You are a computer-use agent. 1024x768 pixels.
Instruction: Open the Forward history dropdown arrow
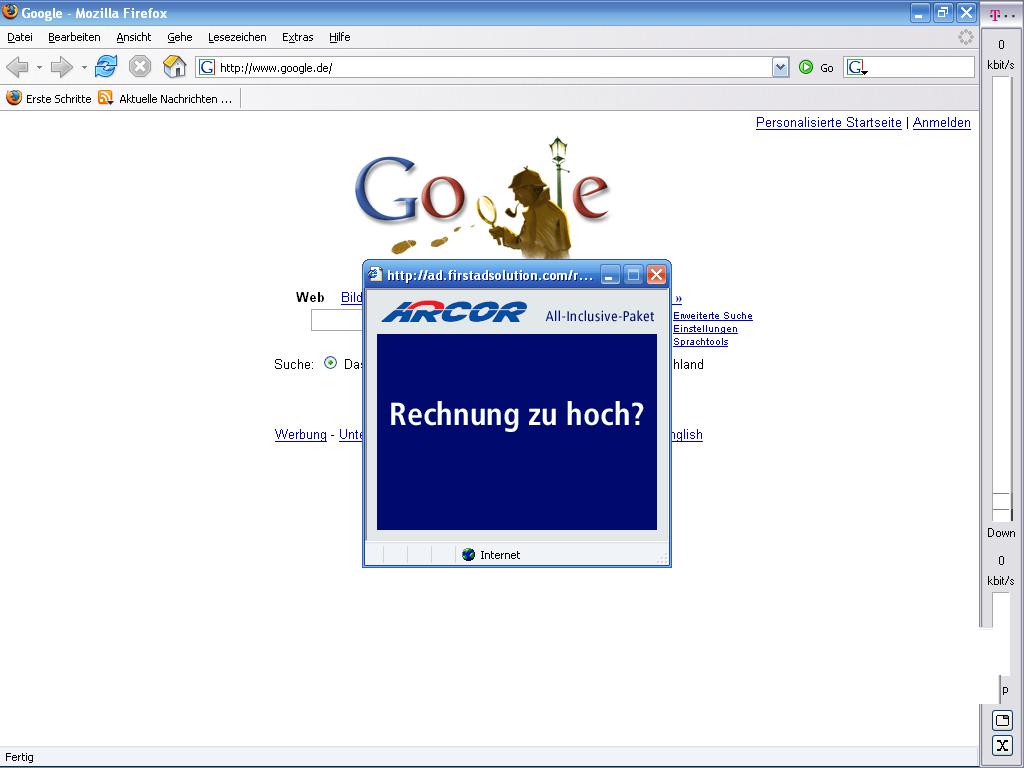84,67
